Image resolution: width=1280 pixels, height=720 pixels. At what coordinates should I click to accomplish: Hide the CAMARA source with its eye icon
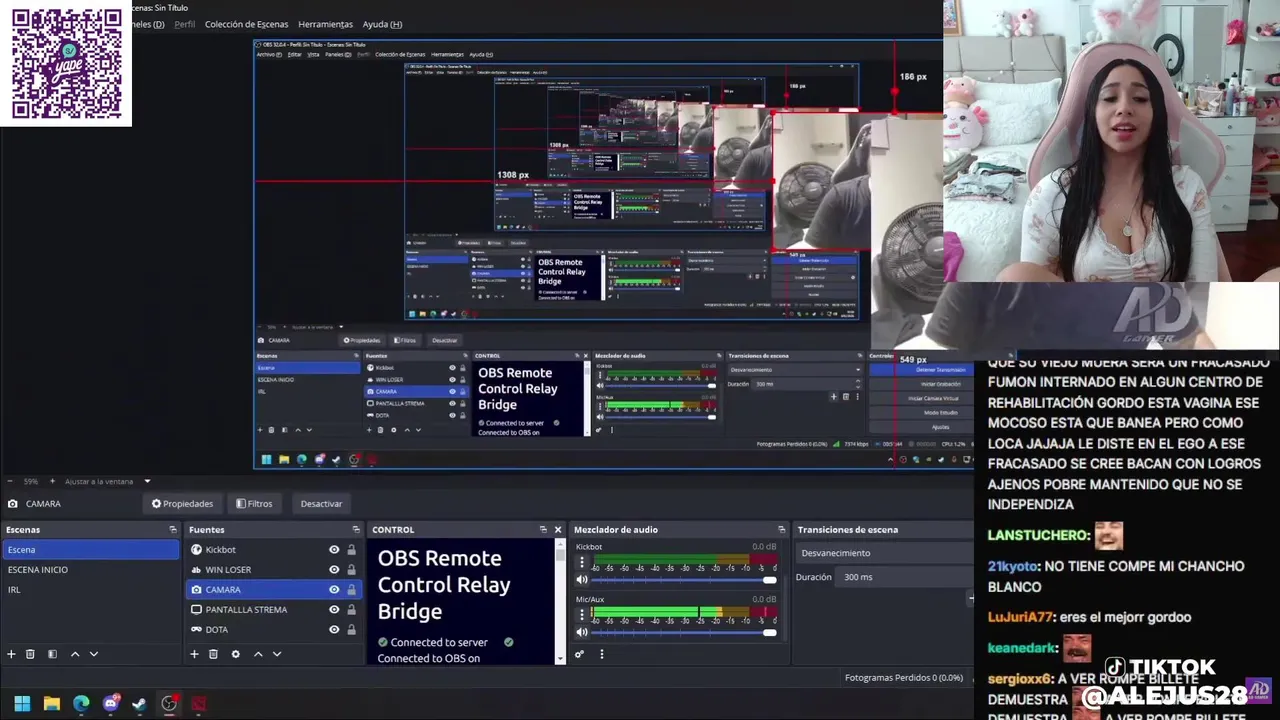tap(334, 590)
